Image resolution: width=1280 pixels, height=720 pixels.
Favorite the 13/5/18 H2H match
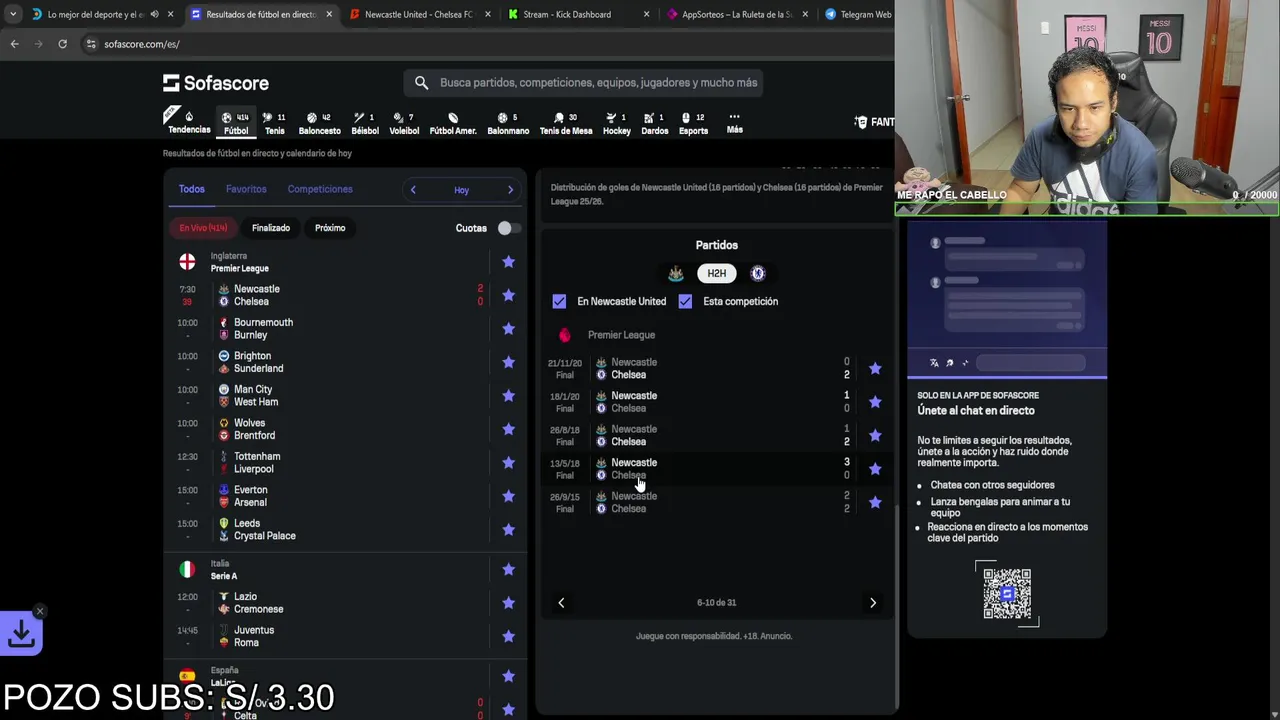(x=875, y=469)
